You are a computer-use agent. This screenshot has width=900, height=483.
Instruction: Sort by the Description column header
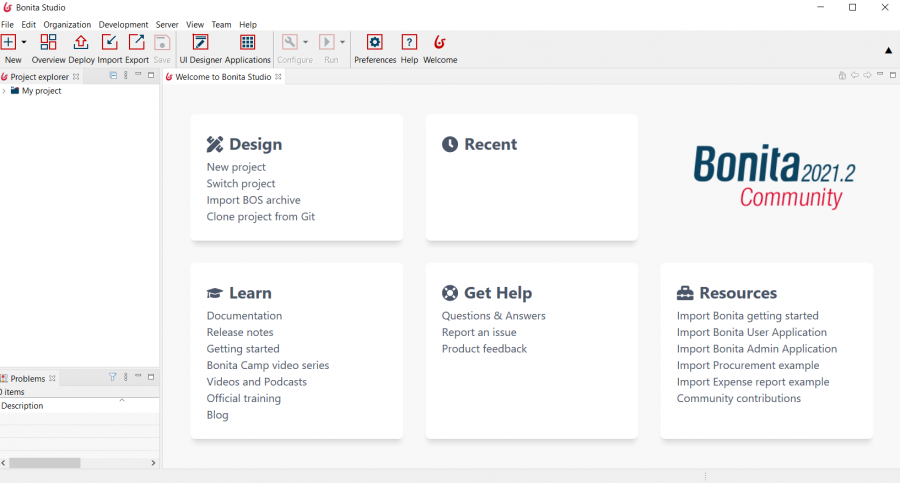pyautogui.click(x=79, y=405)
